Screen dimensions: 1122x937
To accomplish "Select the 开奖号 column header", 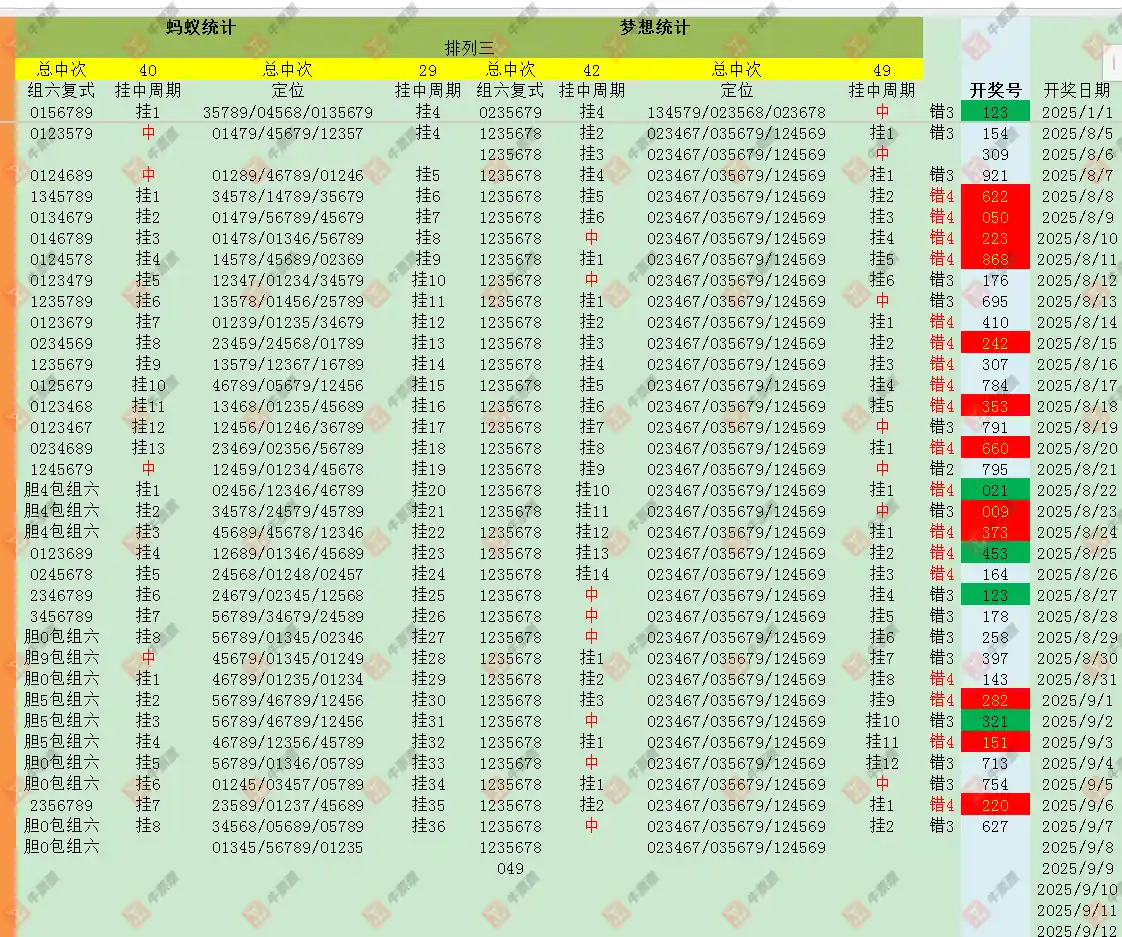I will pyautogui.click(x=995, y=90).
